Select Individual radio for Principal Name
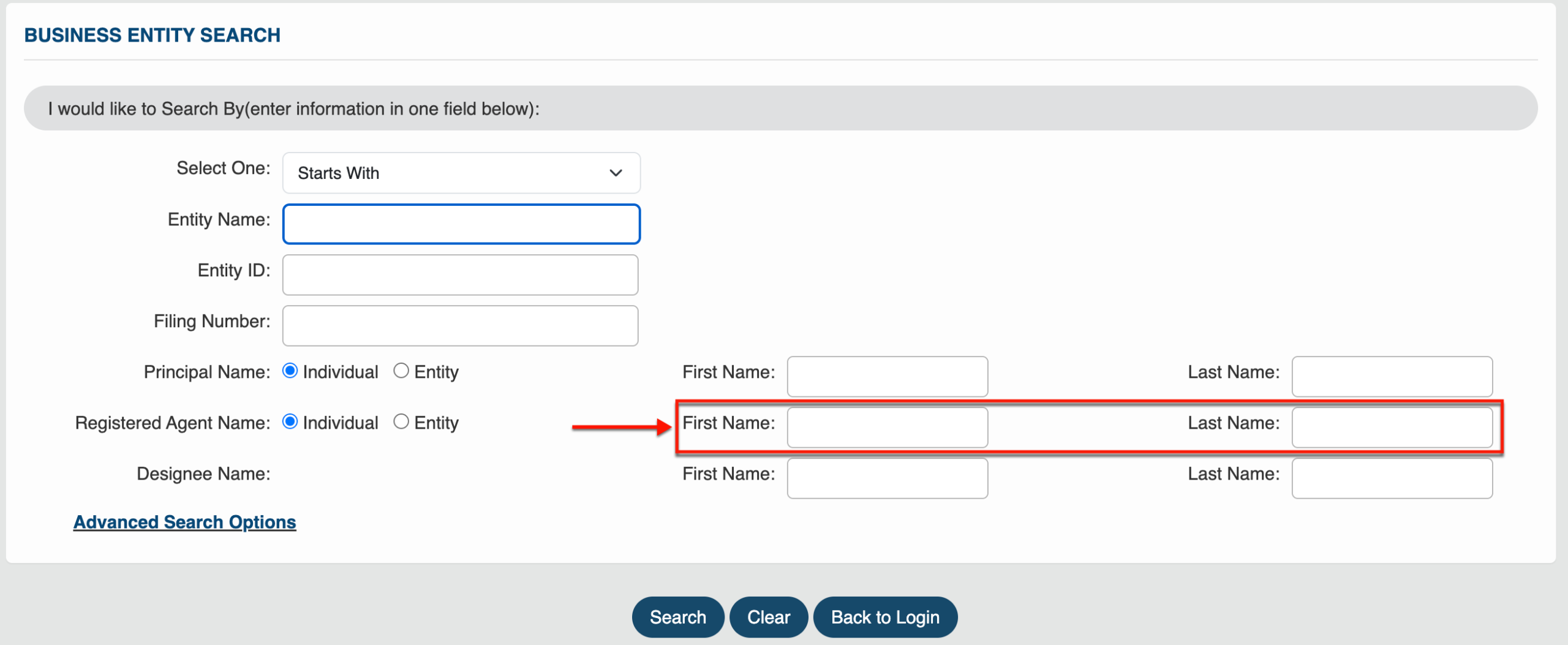The width and height of the screenshot is (1568, 645). [x=290, y=371]
